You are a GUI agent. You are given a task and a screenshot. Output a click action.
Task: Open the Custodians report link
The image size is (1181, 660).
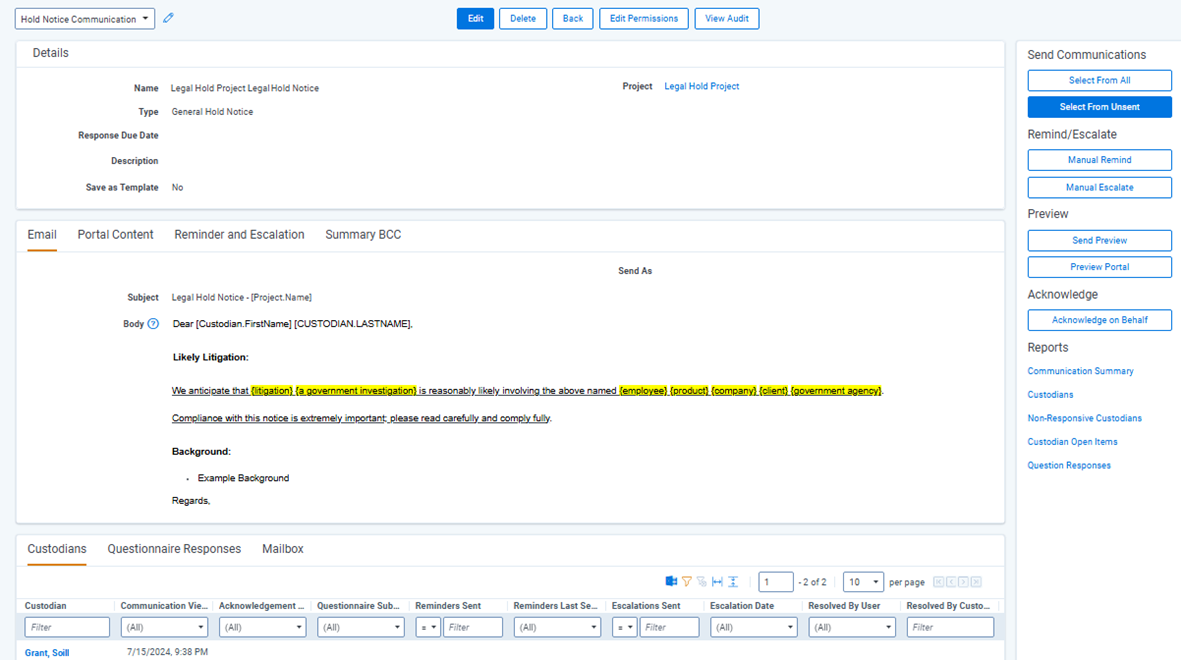pos(1050,395)
